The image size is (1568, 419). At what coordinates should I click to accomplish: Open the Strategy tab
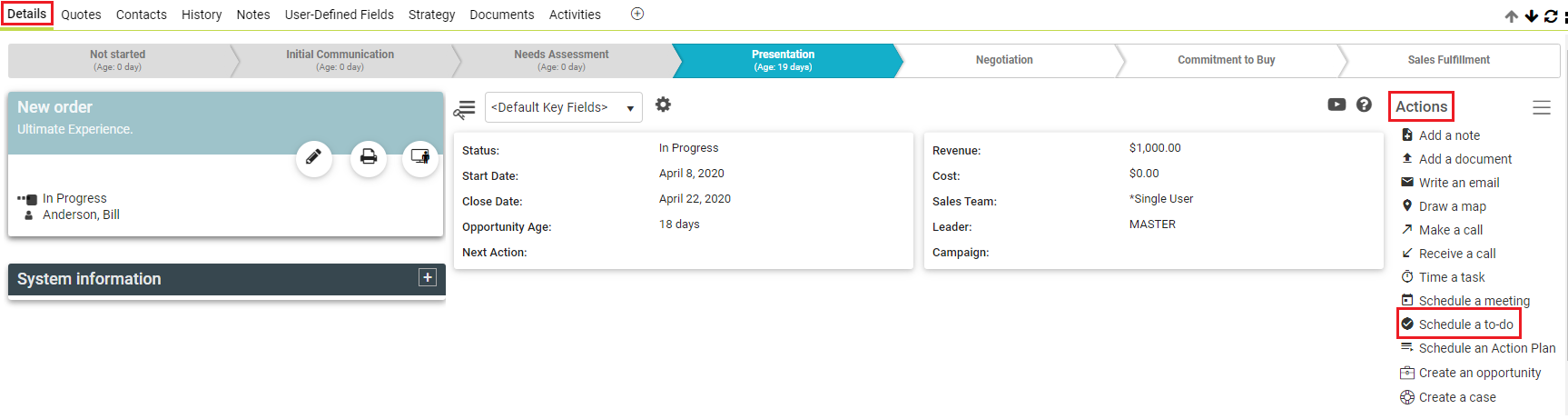click(x=431, y=15)
